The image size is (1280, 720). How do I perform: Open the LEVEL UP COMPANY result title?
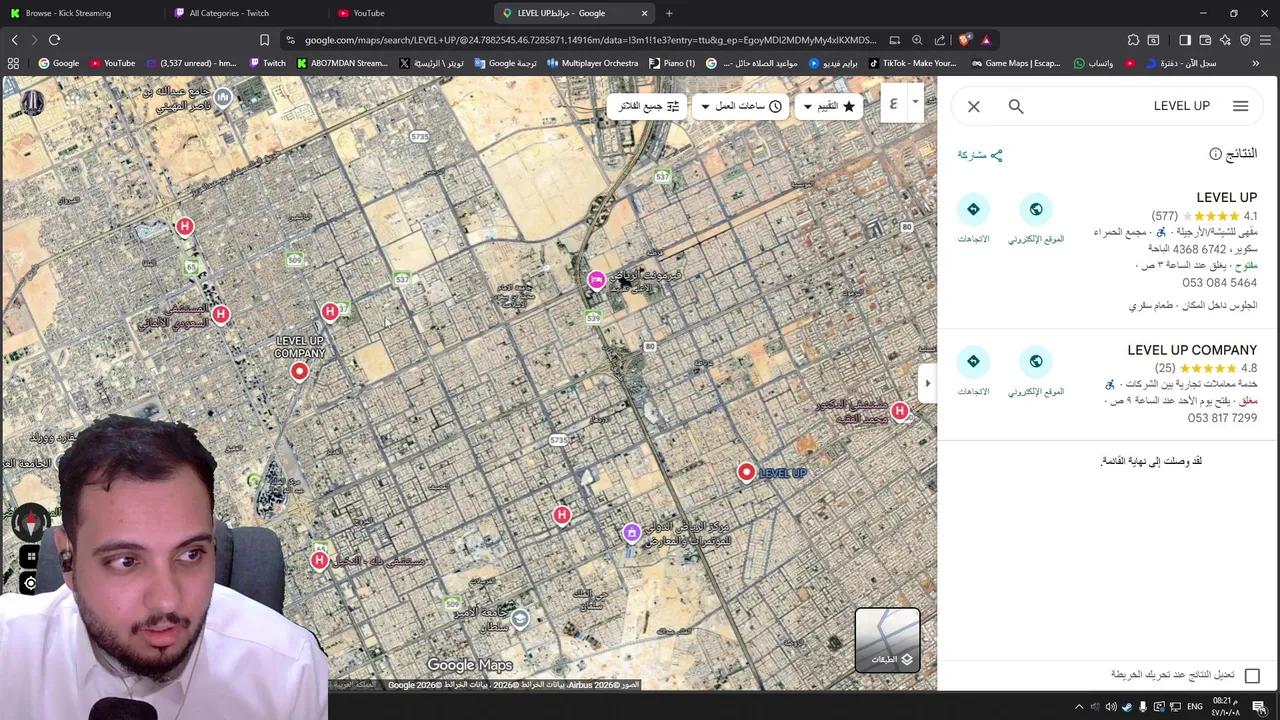point(1192,350)
